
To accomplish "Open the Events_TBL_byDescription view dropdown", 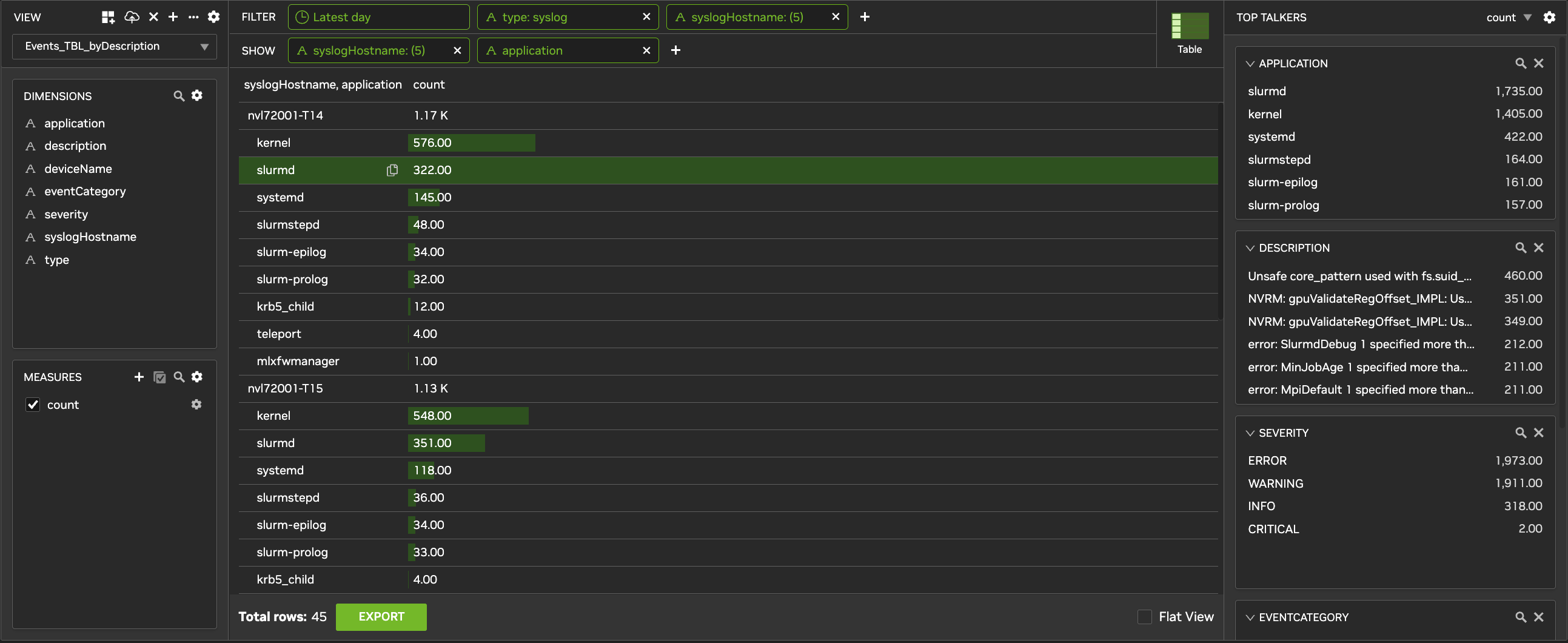I will click(x=115, y=46).
